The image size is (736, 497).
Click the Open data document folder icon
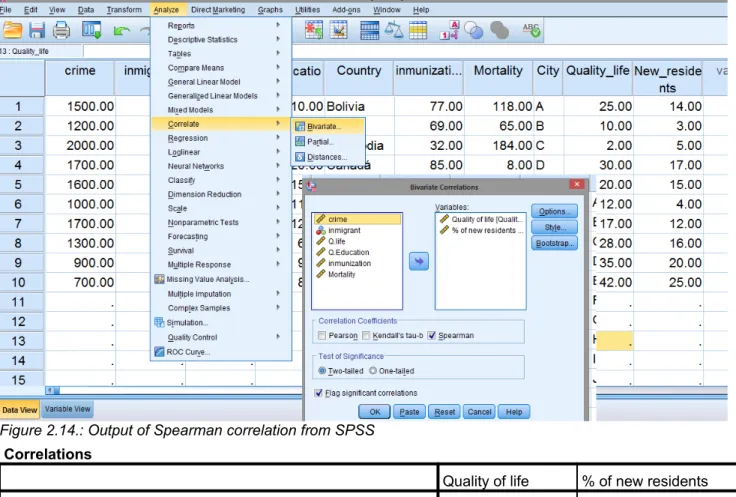[x=12, y=31]
